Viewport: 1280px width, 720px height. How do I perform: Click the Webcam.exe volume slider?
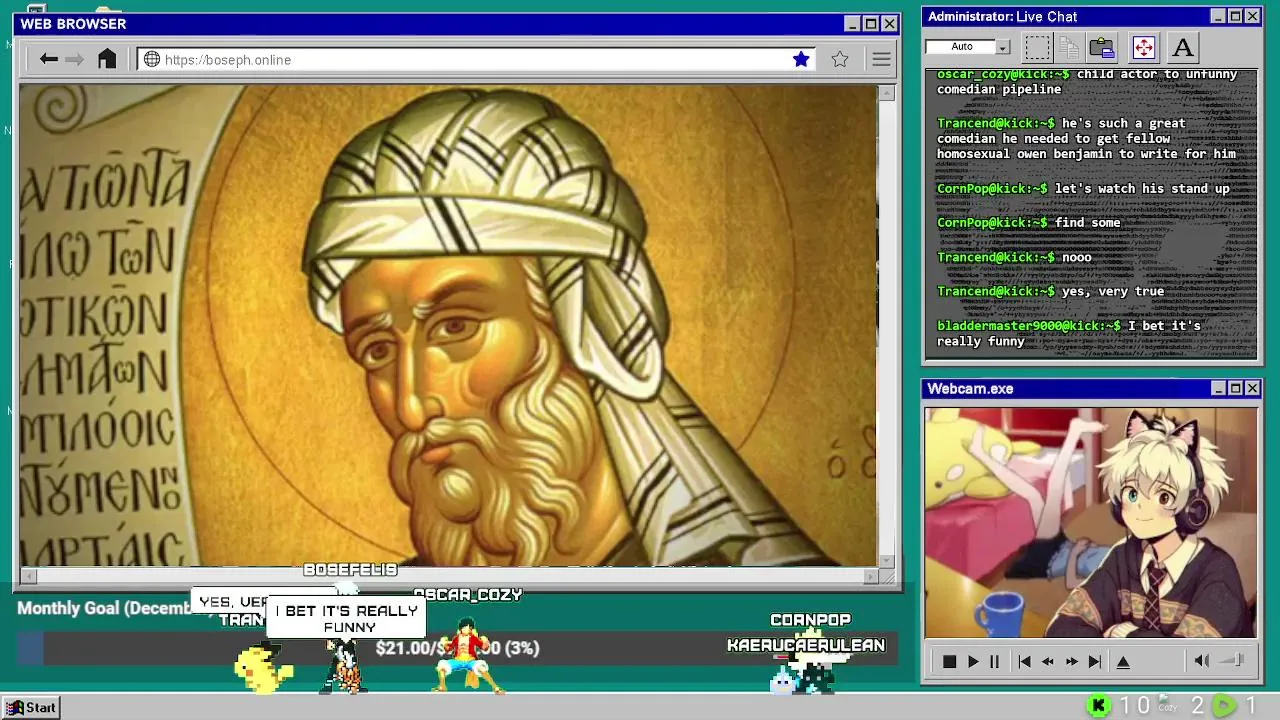1233,660
